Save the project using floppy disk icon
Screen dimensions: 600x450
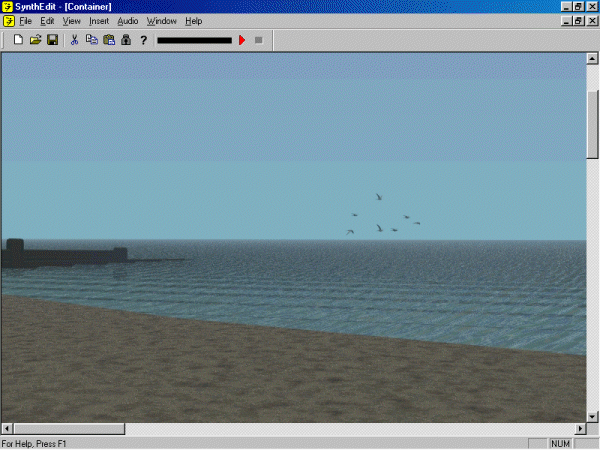52,40
